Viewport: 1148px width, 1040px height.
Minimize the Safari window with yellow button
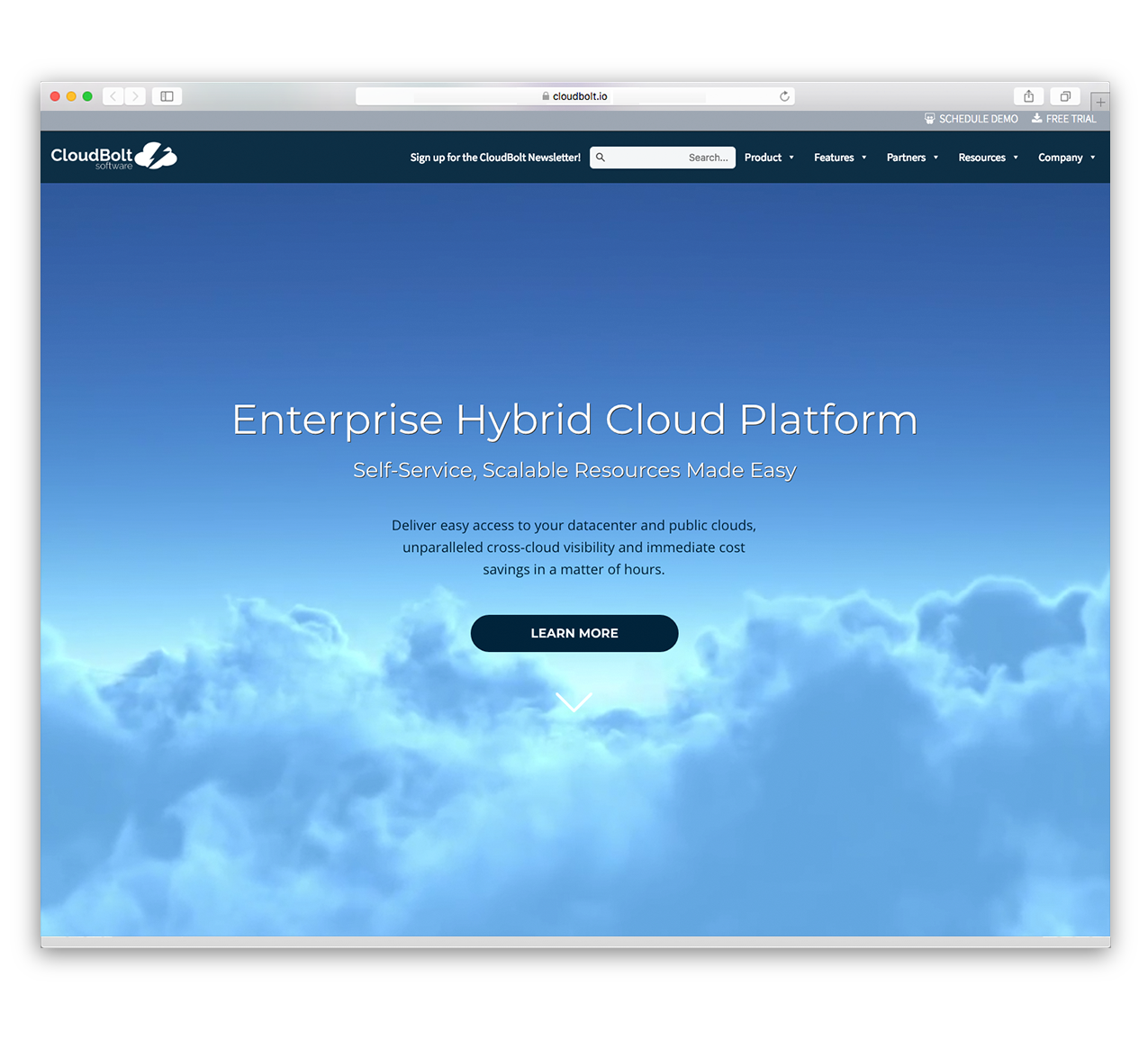(71, 96)
